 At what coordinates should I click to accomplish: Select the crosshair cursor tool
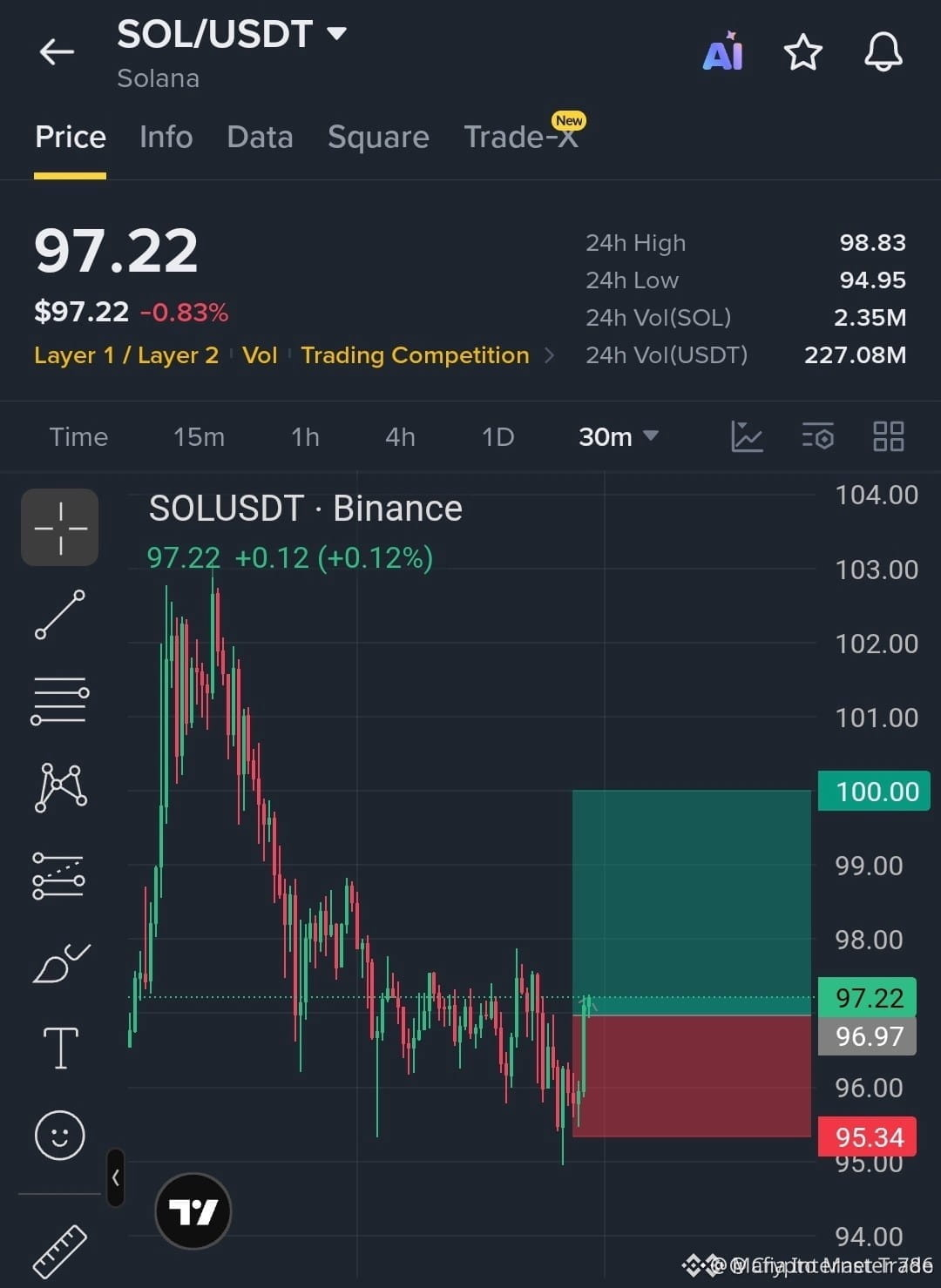coord(60,528)
